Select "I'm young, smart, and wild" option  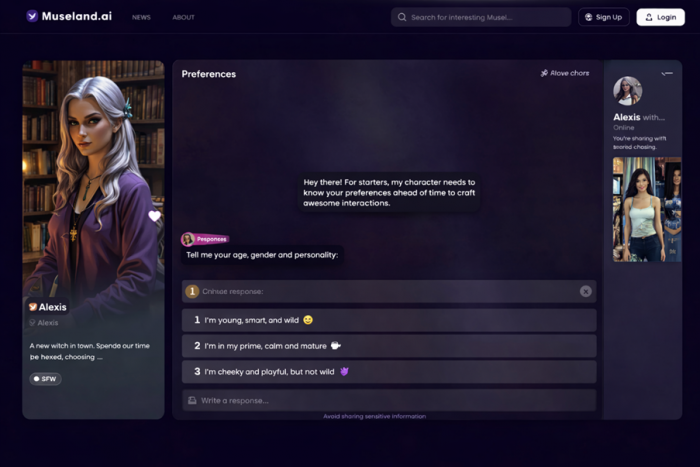click(x=389, y=320)
